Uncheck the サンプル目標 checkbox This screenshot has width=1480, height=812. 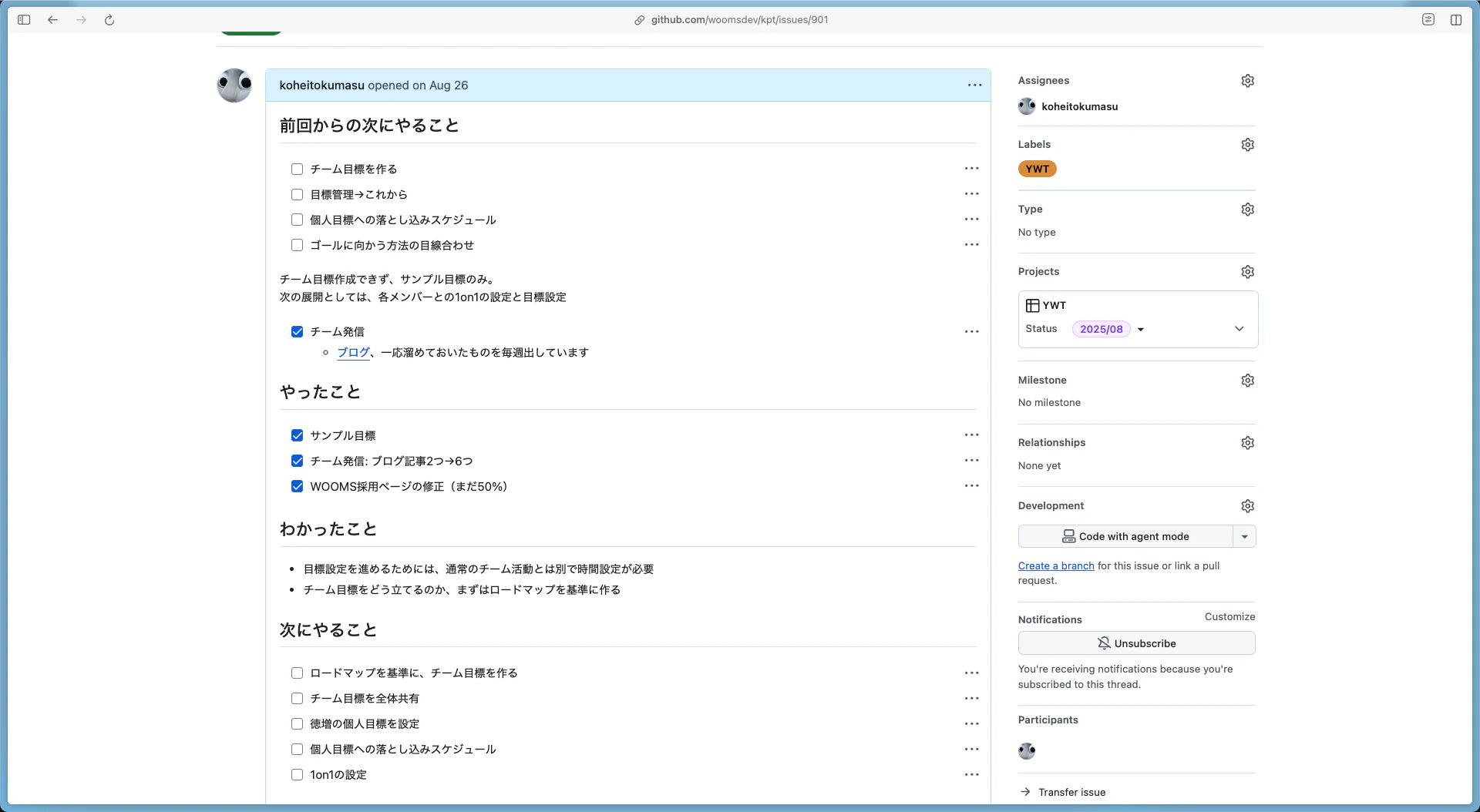[297, 436]
